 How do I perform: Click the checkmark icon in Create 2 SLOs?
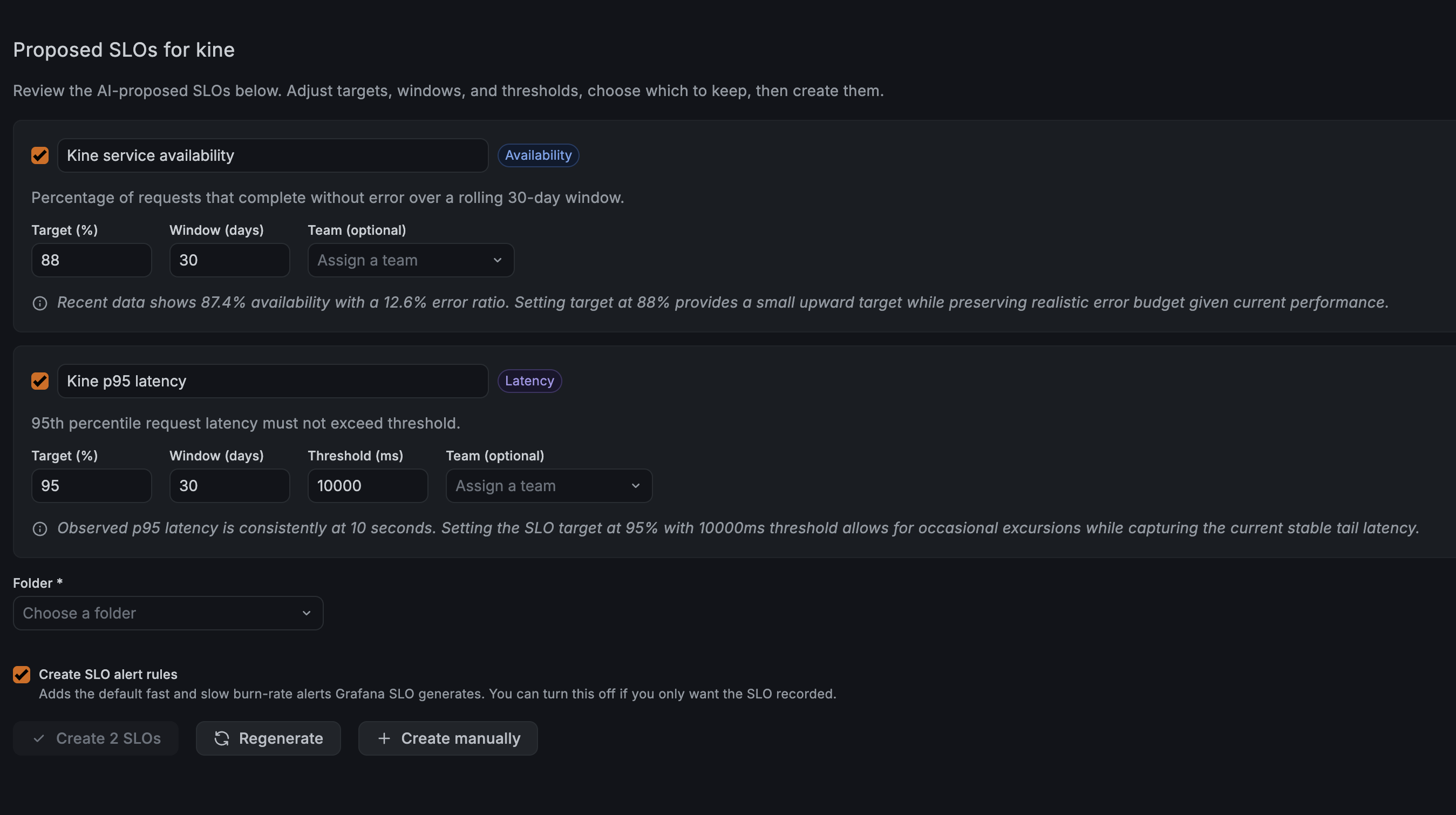click(x=38, y=738)
